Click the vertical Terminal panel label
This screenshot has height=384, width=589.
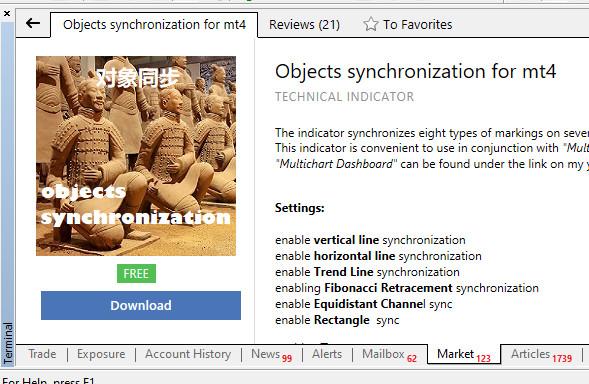(8, 343)
